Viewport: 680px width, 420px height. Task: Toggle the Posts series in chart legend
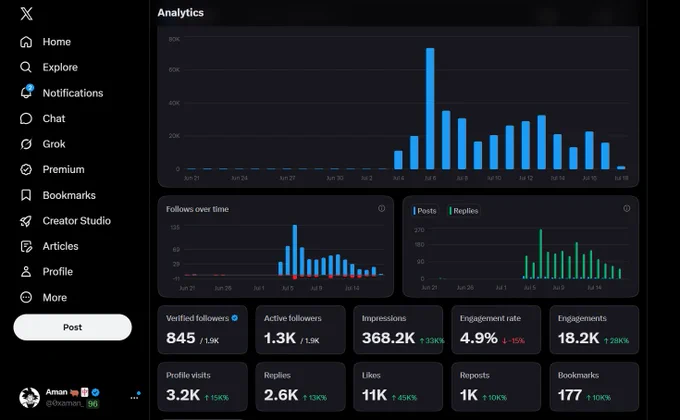pos(425,211)
